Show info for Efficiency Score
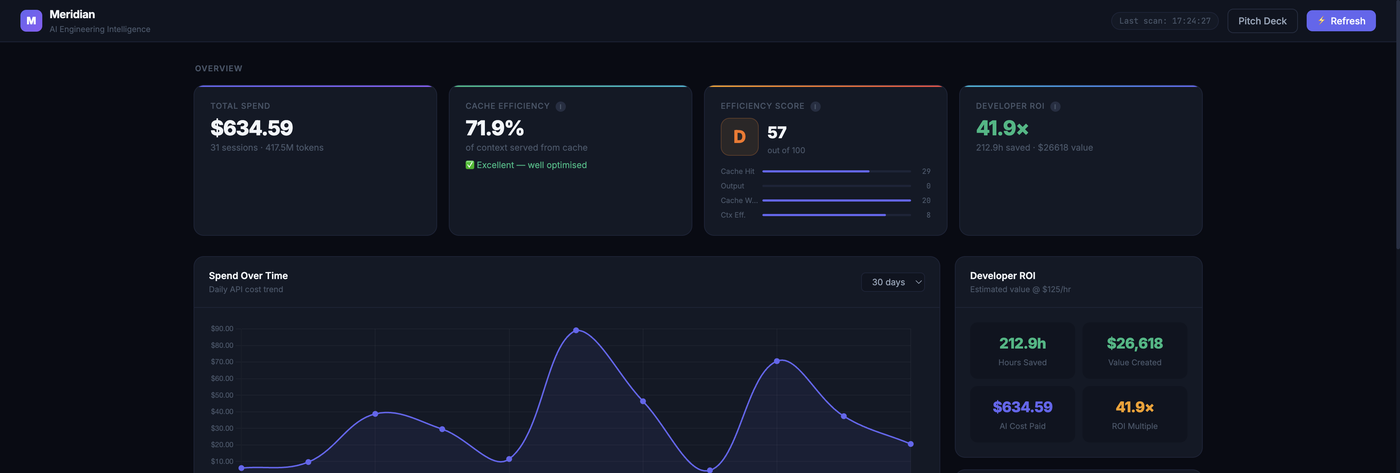1400x473 pixels. [x=816, y=106]
